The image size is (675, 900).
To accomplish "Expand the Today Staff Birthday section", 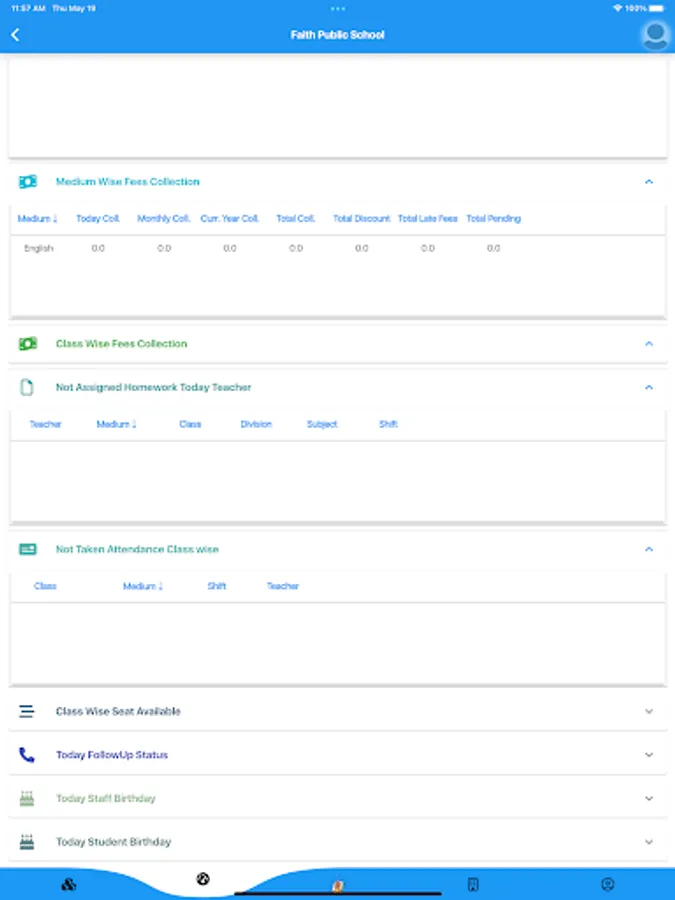I will [649, 799].
